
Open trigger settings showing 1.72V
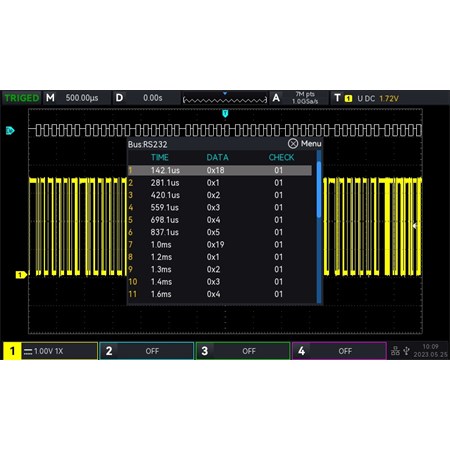[x=389, y=98]
